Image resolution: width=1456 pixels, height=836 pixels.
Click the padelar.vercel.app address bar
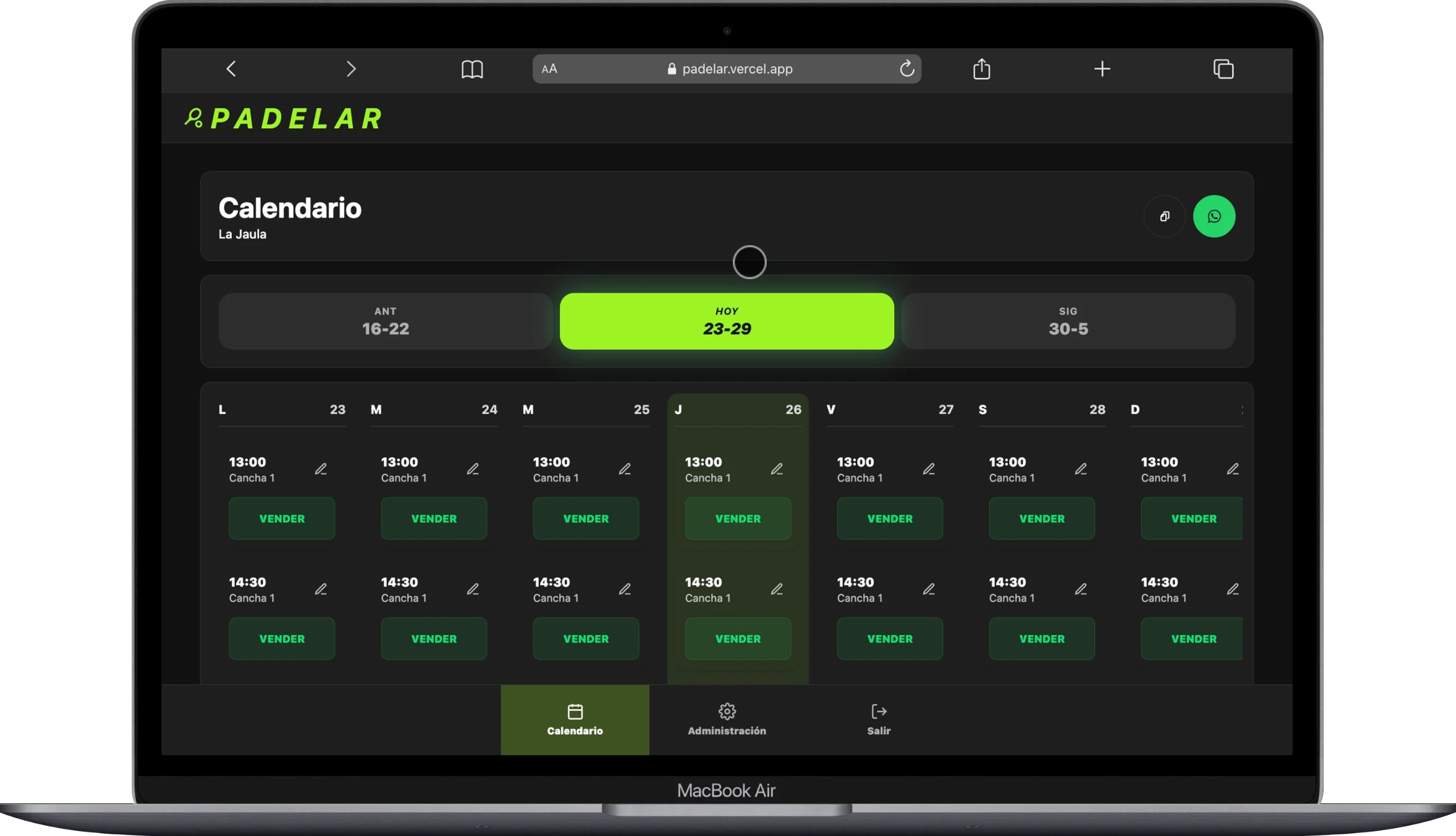736,69
